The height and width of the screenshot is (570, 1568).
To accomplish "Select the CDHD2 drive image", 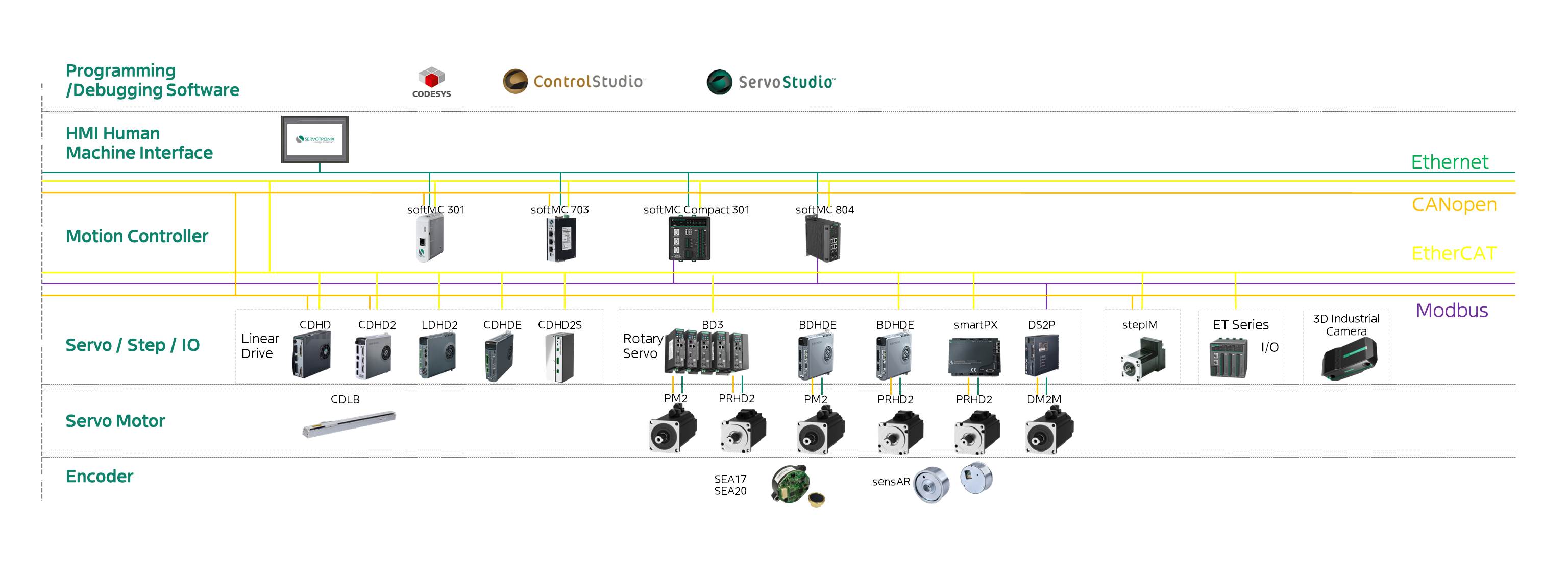I will click(x=373, y=355).
